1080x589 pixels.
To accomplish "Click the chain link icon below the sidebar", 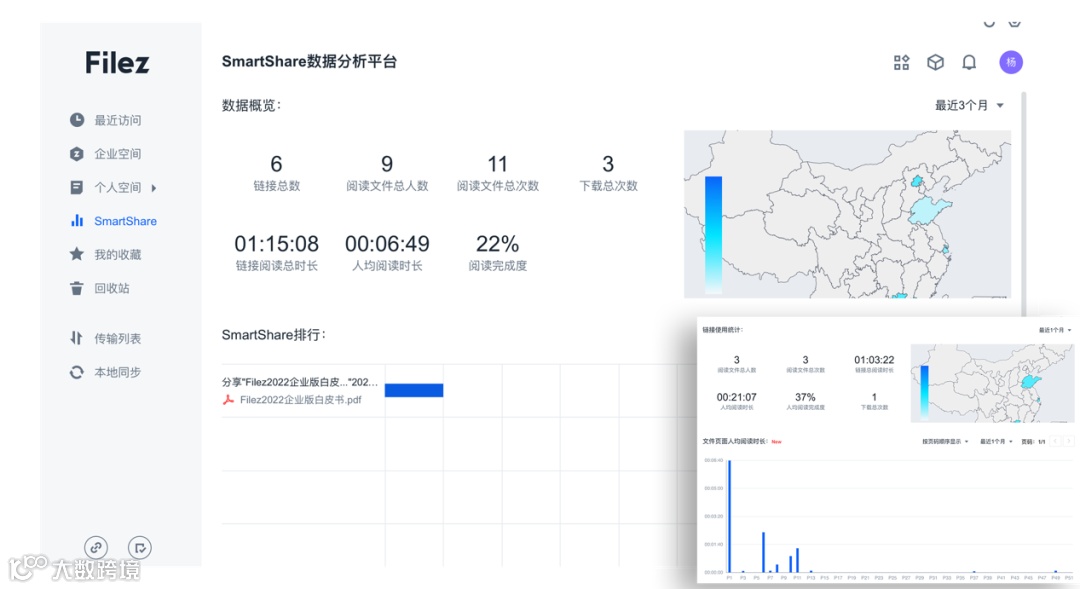I will coord(96,548).
